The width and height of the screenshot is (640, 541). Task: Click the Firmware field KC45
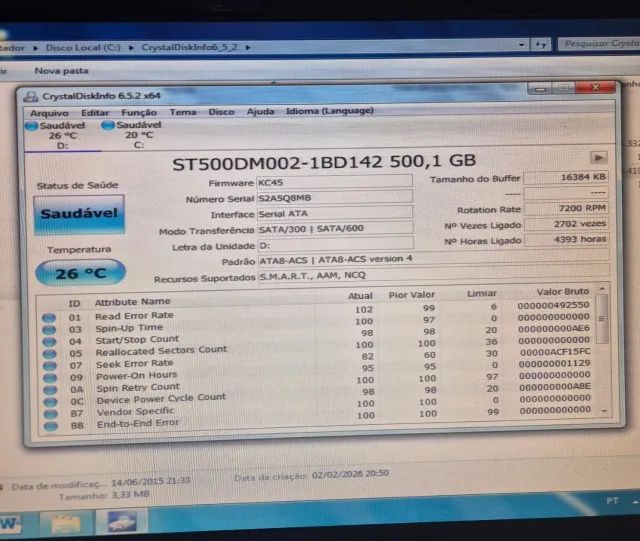(x=334, y=182)
